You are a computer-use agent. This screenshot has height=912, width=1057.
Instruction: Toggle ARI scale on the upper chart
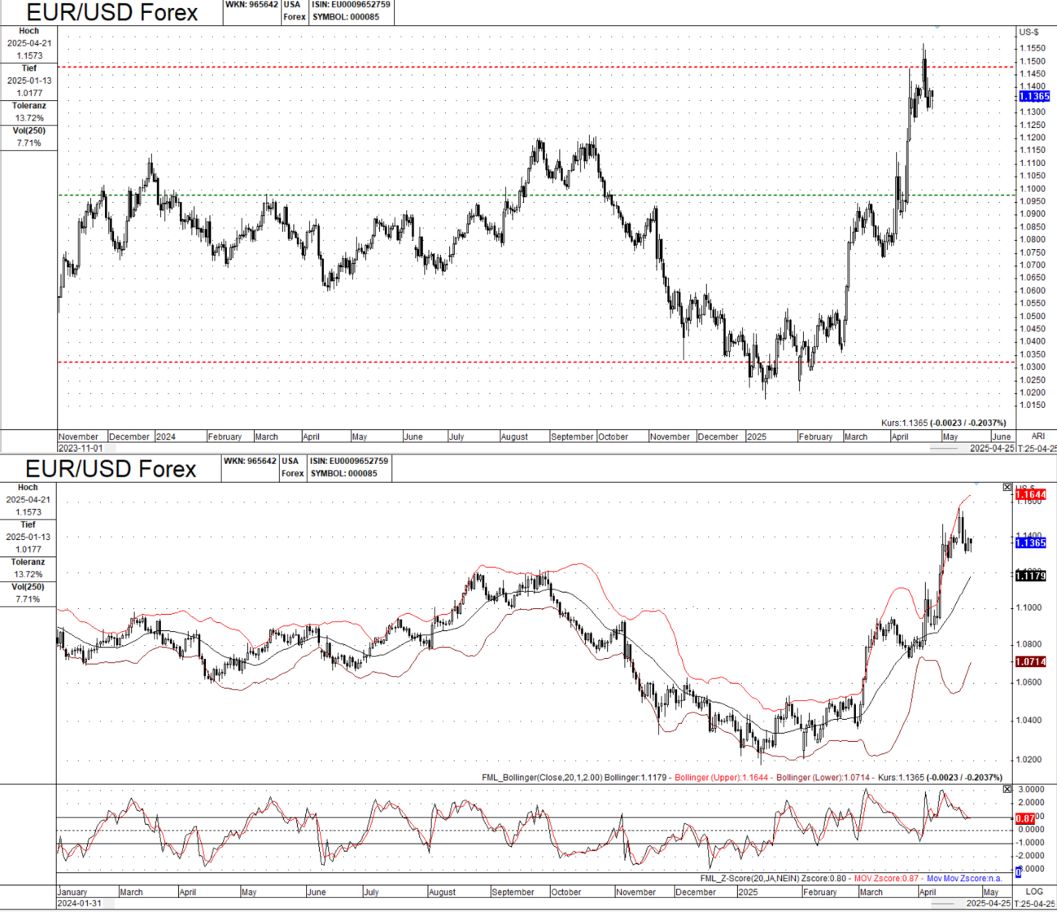tap(1037, 436)
